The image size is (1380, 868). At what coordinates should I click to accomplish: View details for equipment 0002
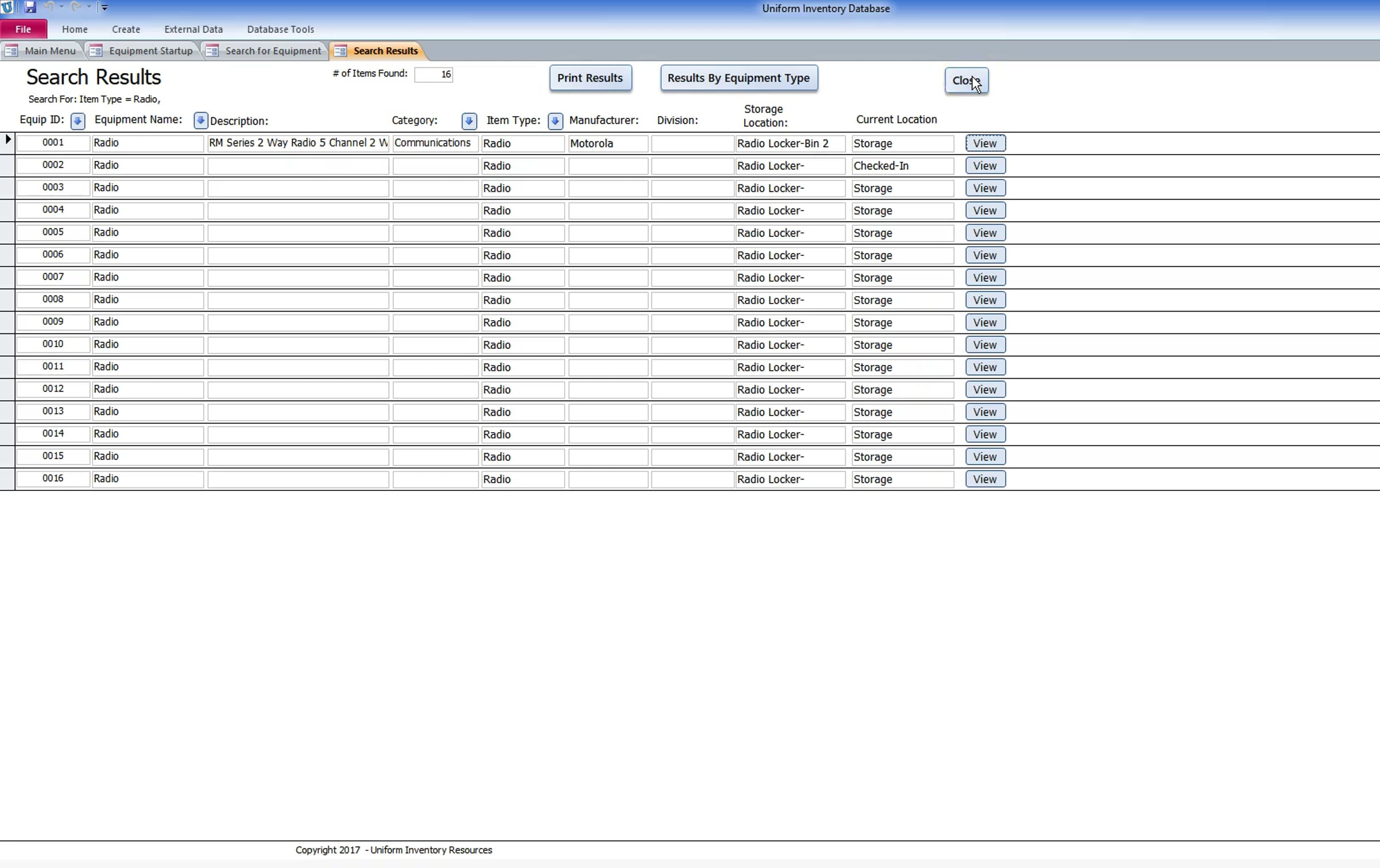click(x=985, y=166)
